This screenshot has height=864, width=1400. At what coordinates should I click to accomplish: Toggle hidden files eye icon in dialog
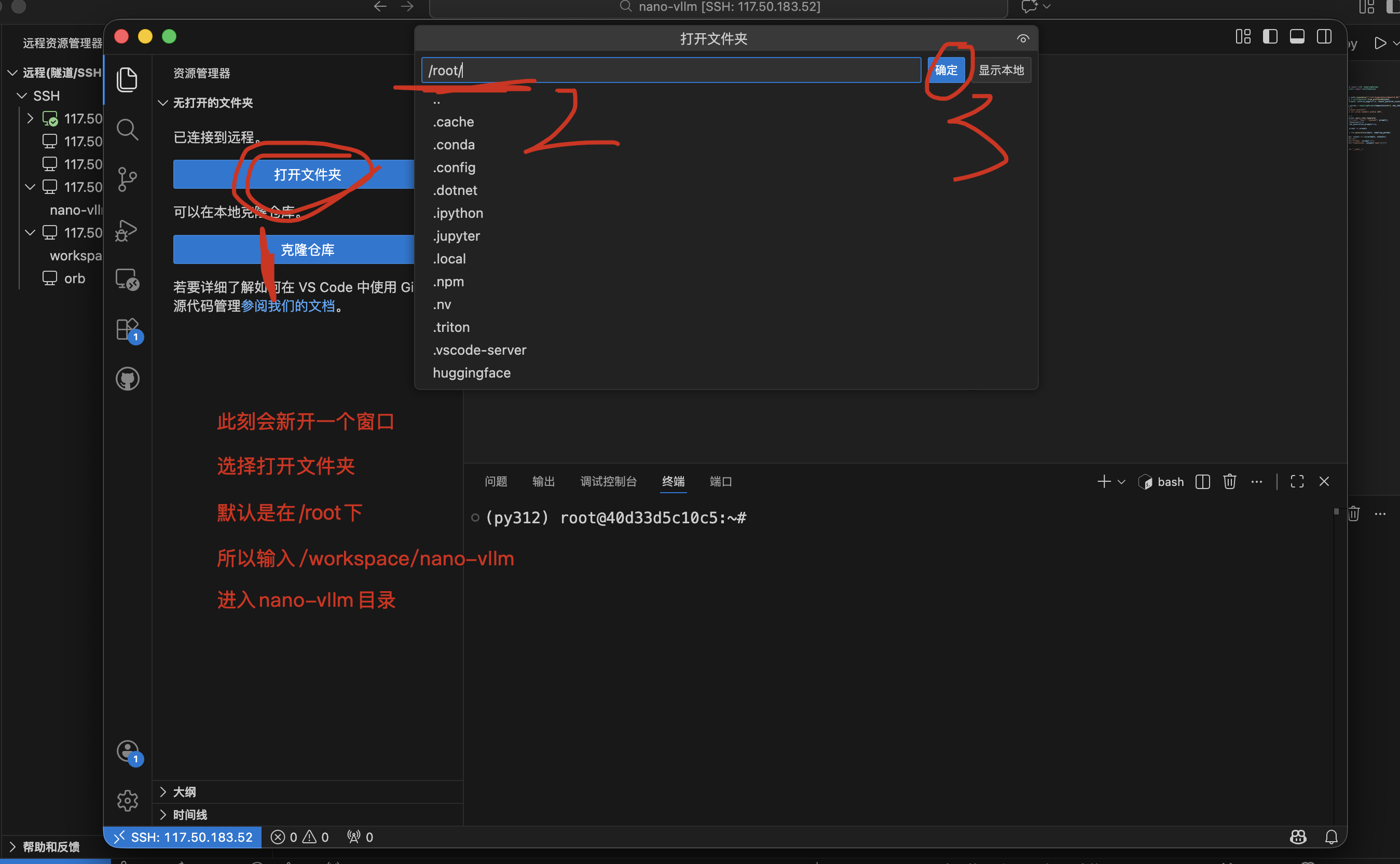[x=1023, y=39]
